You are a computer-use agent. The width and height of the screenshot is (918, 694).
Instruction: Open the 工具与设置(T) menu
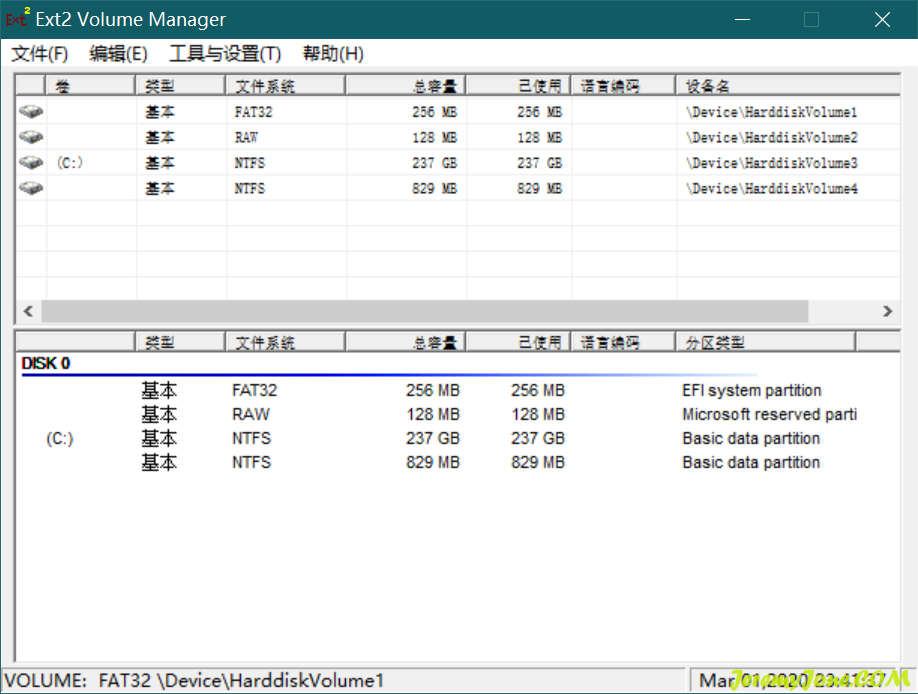coord(225,54)
